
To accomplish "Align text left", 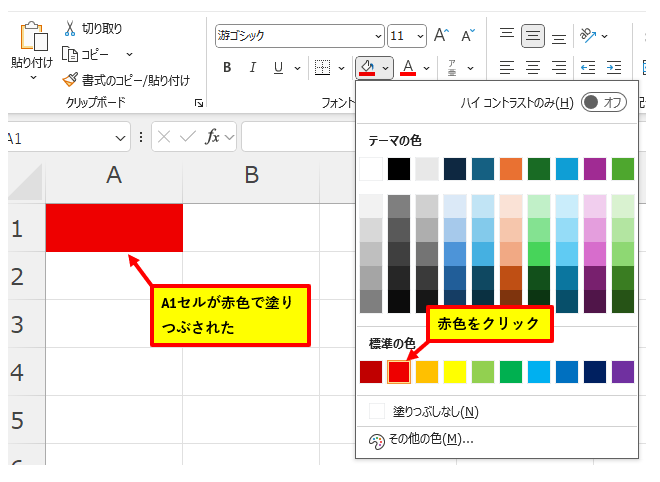I will click(507, 67).
